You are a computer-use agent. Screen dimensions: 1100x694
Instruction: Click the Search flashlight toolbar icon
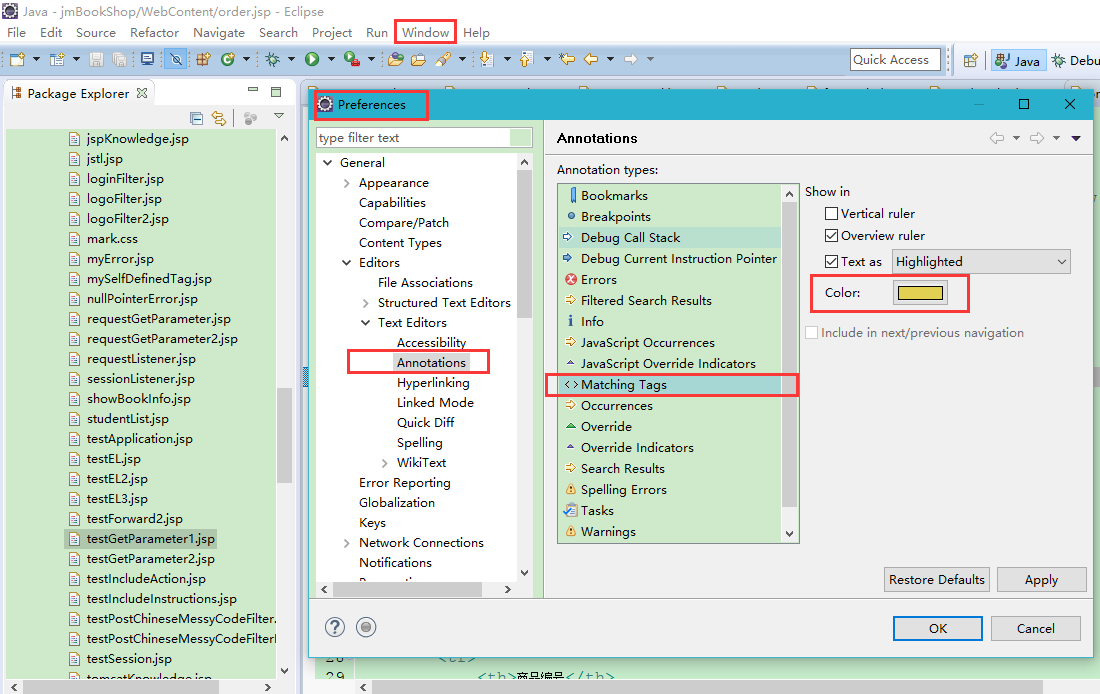pos(443,60)
